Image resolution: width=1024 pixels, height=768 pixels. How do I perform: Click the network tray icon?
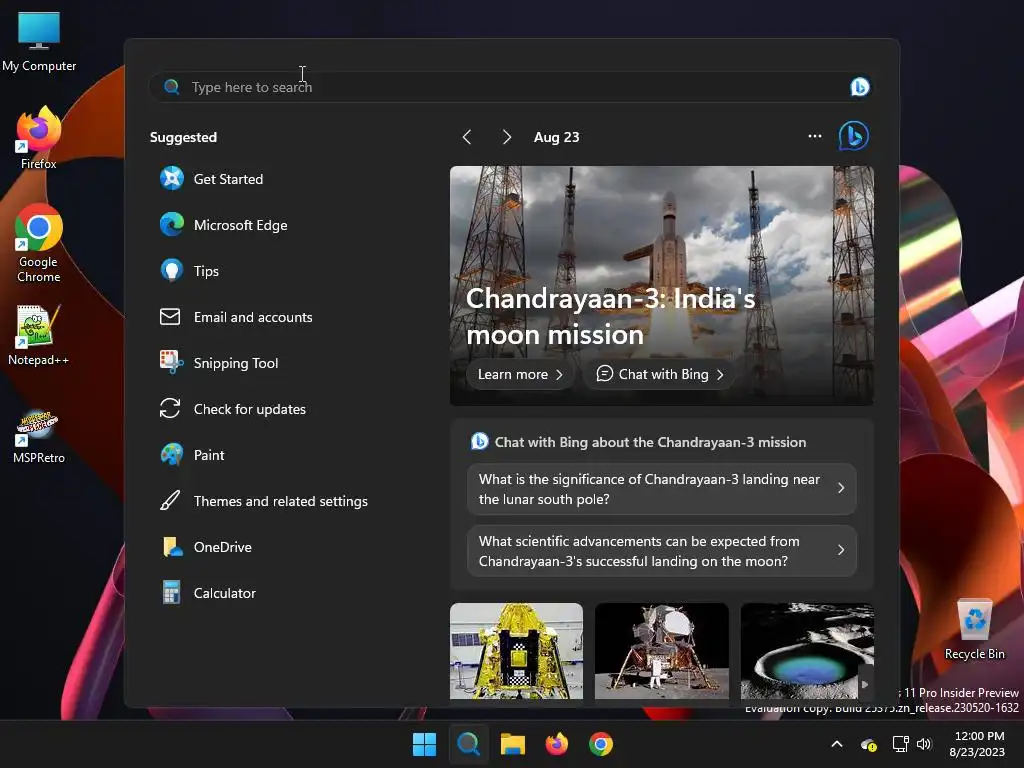tap(900, 744)
